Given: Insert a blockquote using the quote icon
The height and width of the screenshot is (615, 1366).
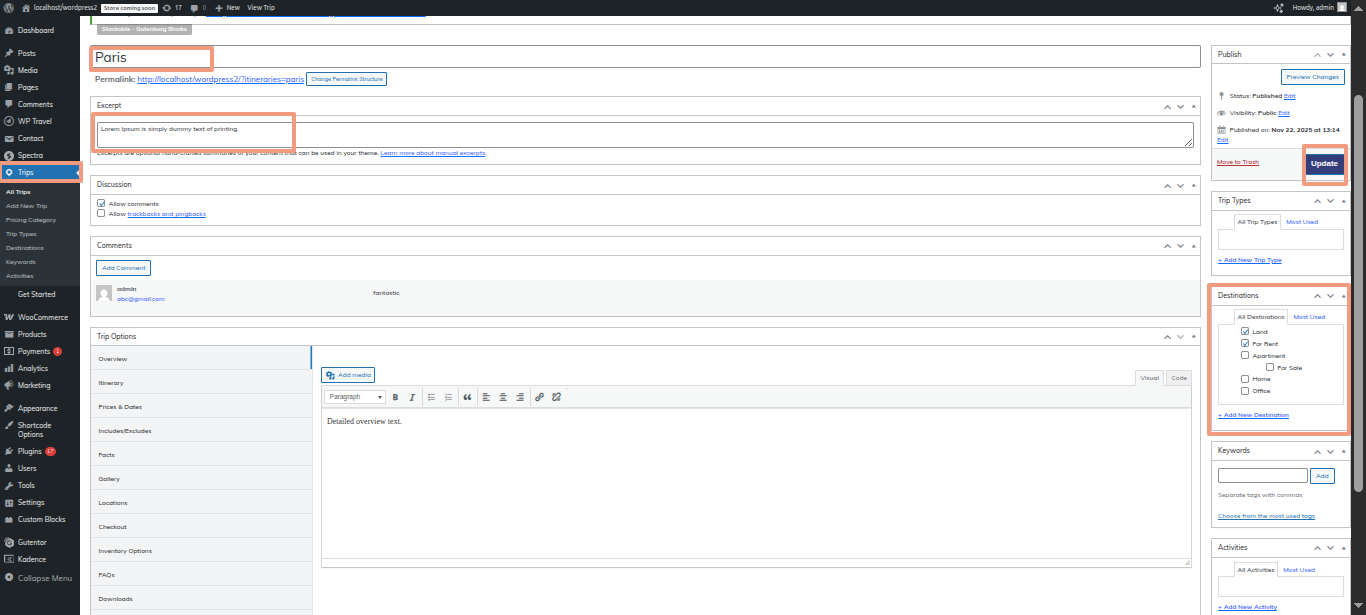Looking at the screenshot, I should coord(467,397).
